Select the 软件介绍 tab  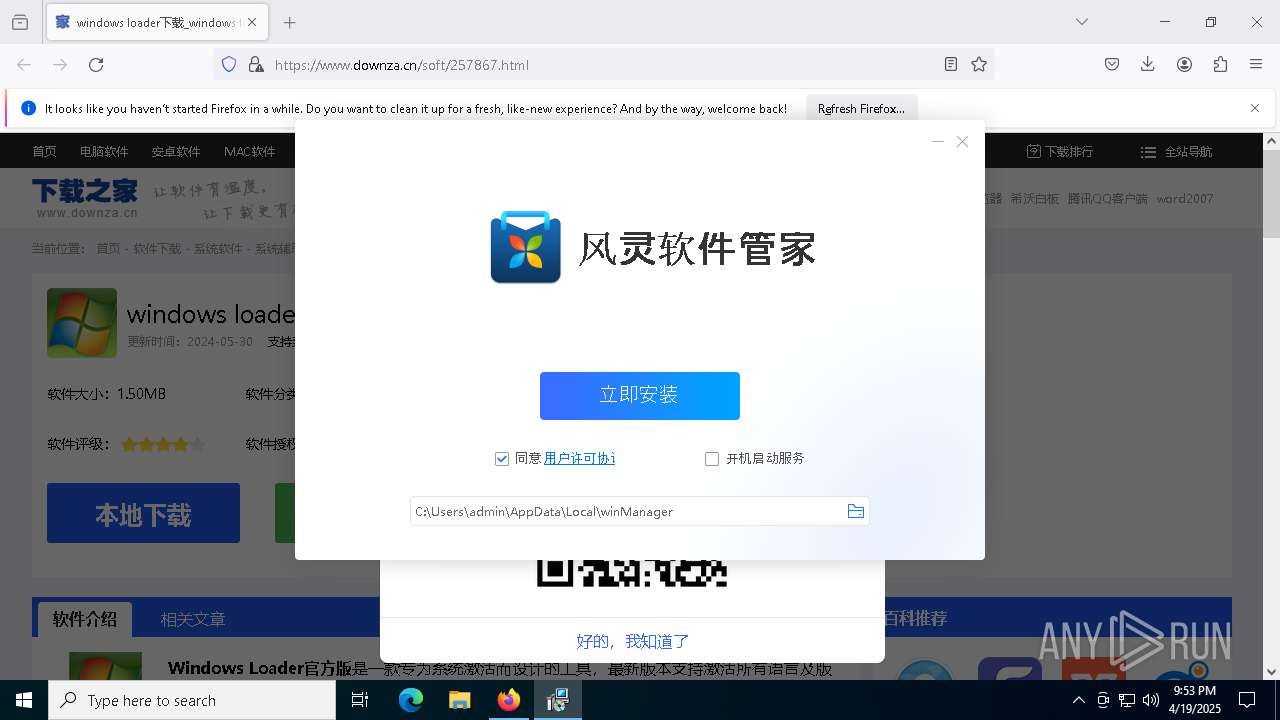click(84, 619)
